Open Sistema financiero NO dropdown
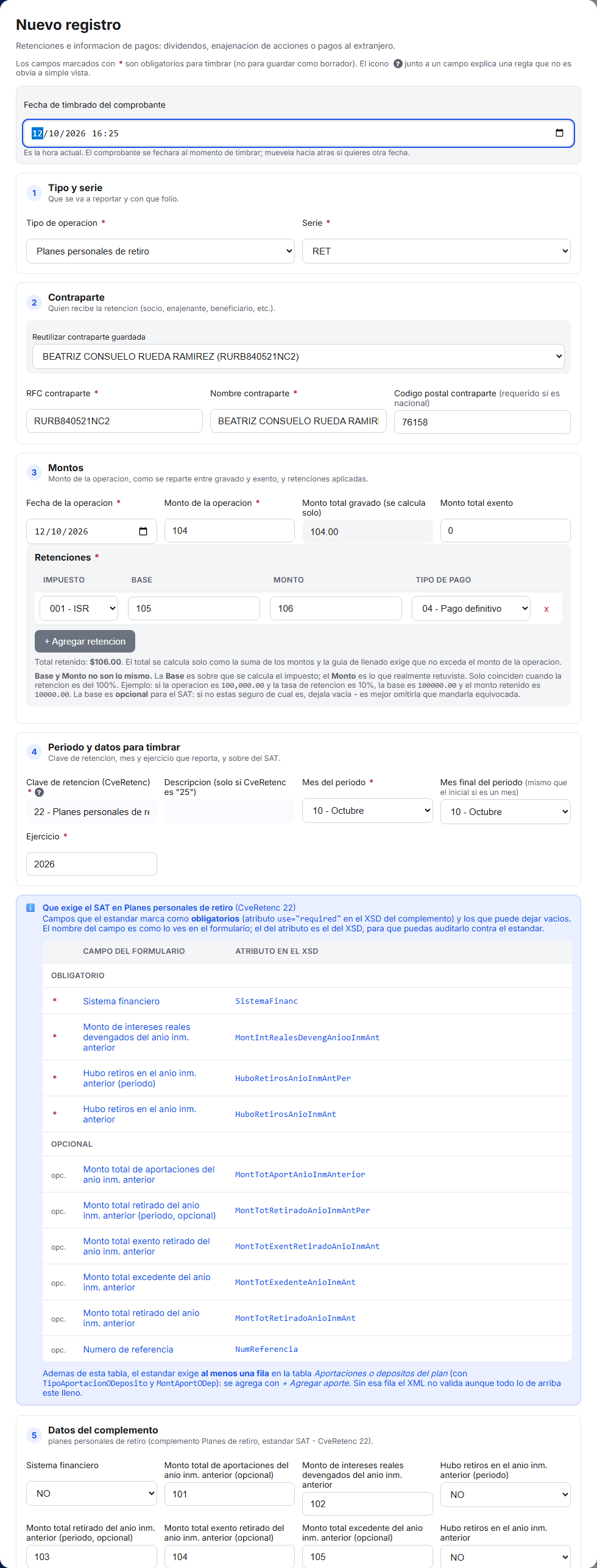Viewport: 597px width, 1568px height. click(x=91, y=1494)
